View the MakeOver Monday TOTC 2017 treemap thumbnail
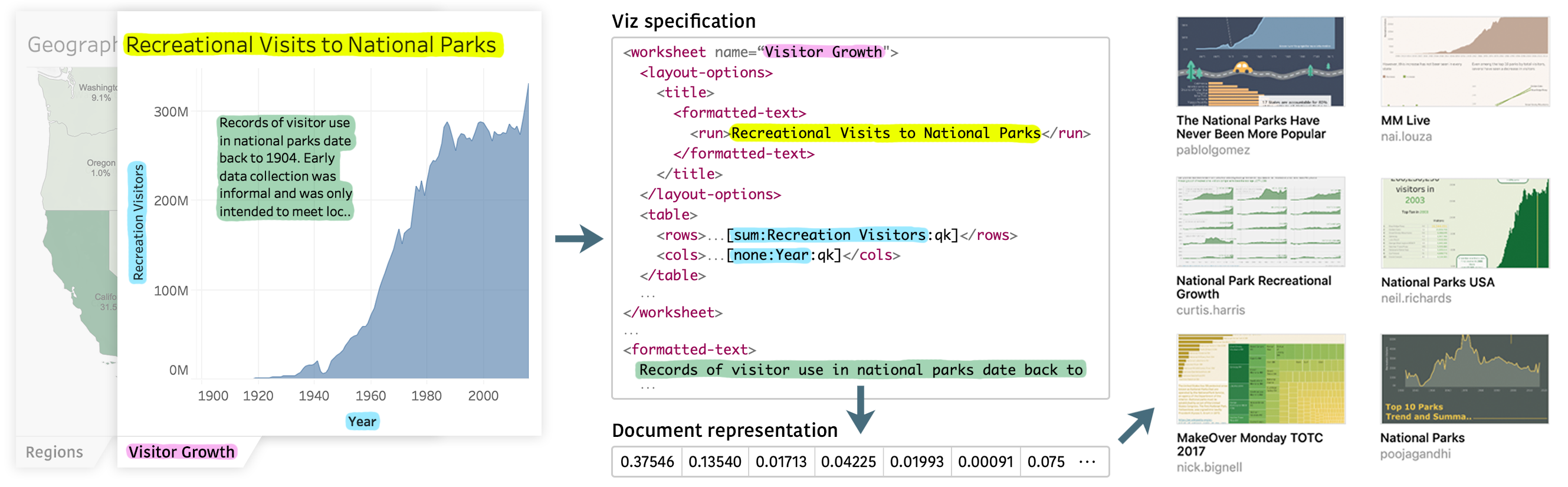Image resolution: width=1568 pixels, height=487 pixels. click(x=1260, y=378)
